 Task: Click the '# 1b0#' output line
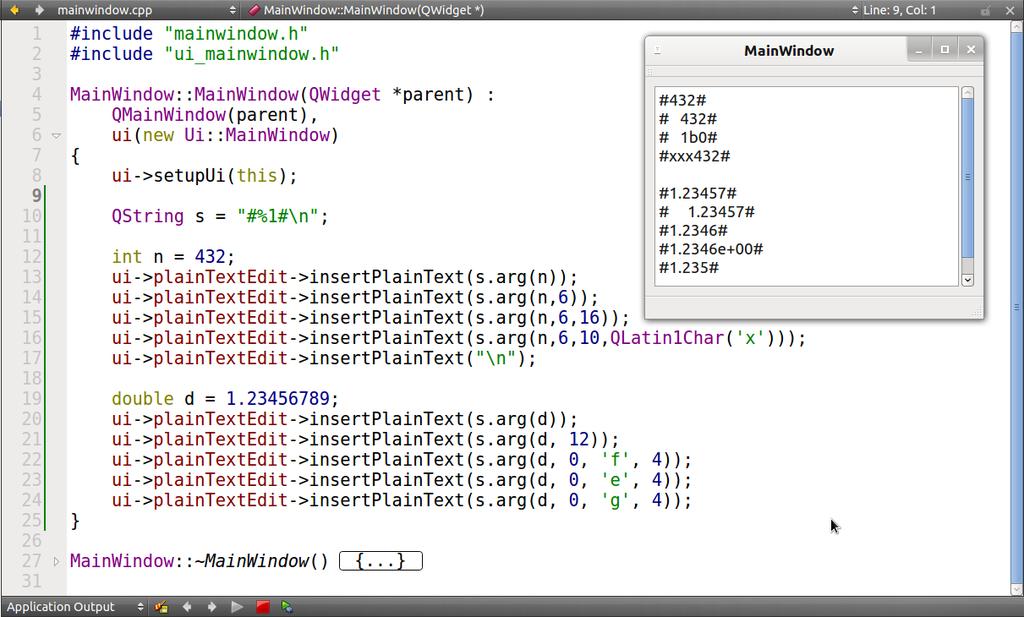tap(688, 138)
